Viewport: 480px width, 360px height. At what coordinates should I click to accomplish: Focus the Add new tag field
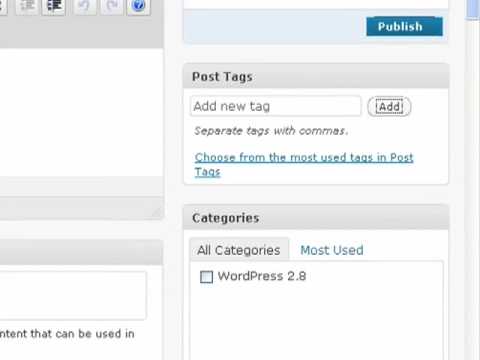click(x=276, y=106)
